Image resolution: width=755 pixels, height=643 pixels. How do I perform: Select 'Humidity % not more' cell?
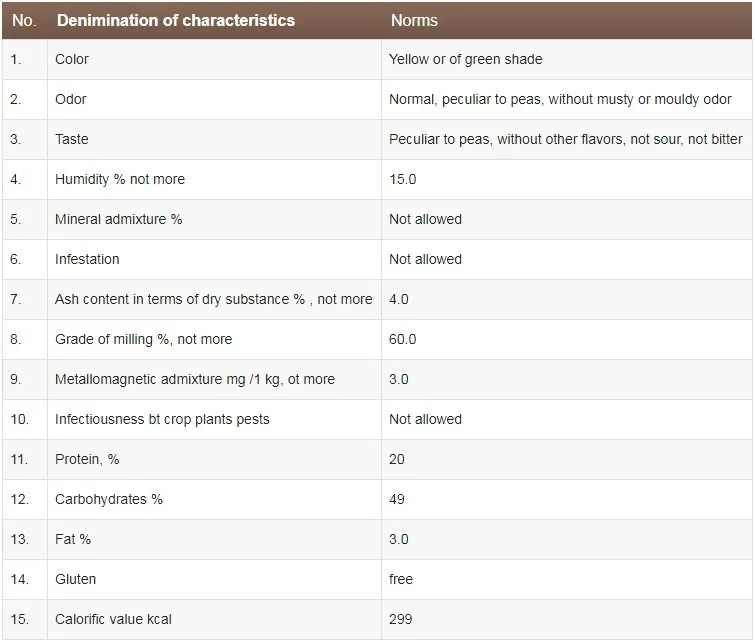(x=120, y=179)
